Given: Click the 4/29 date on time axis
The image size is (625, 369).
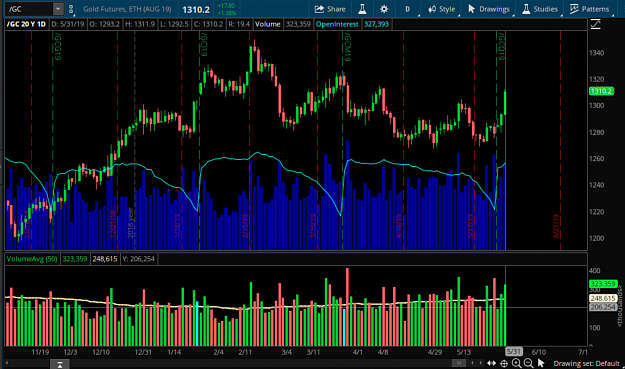Looking at the screenshot, I should click(x=435, y=352).
